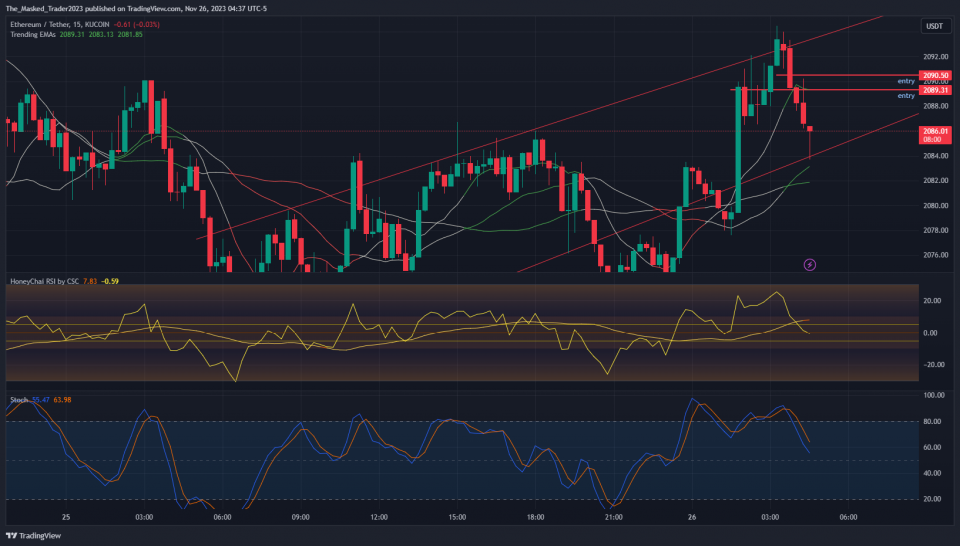The height and width of the screenshot is (546, 960).
Task: Click the 12:00 label on the time axis
Action: (x=378, y=517)
